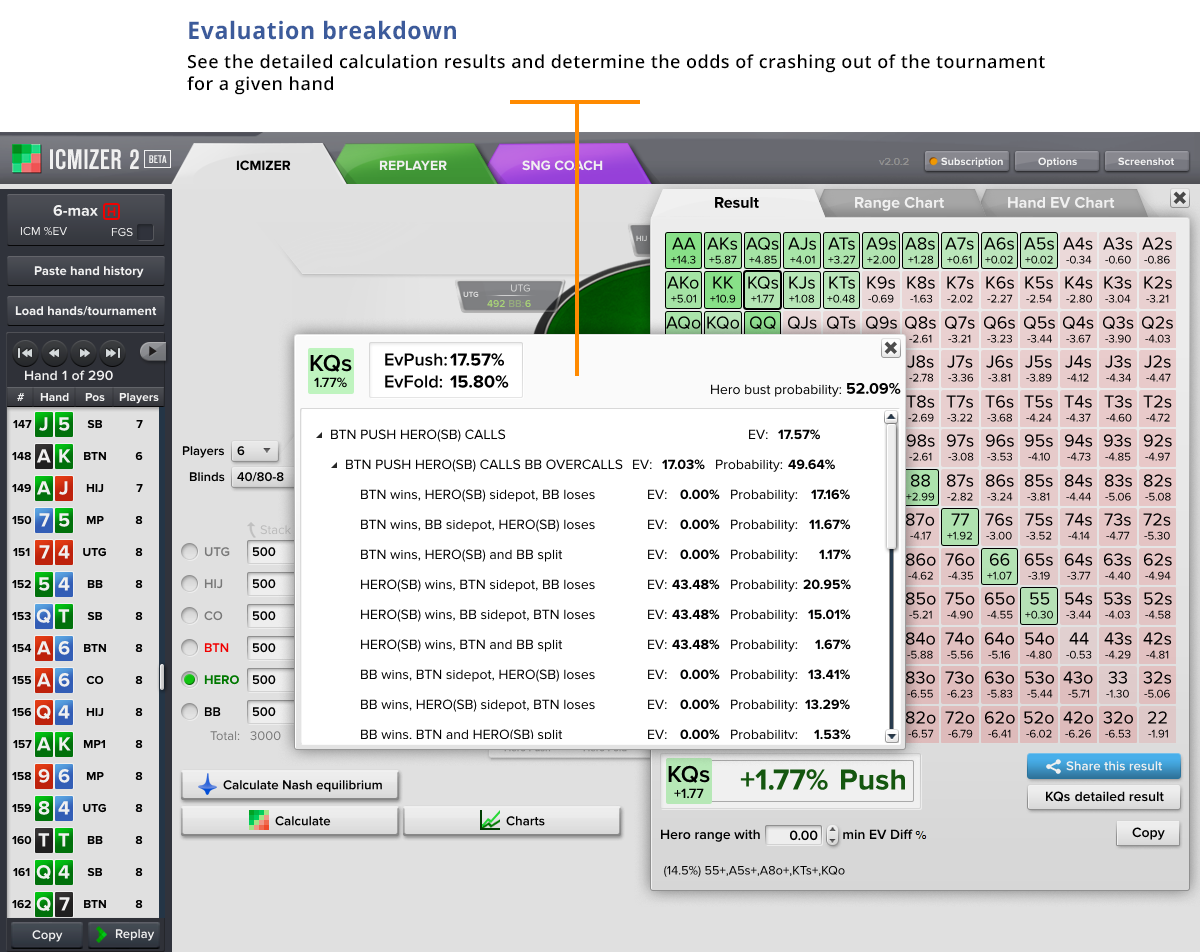The image size is (1200, 952).
Task: Select hand 160 TT row
Action: point(82,840)
